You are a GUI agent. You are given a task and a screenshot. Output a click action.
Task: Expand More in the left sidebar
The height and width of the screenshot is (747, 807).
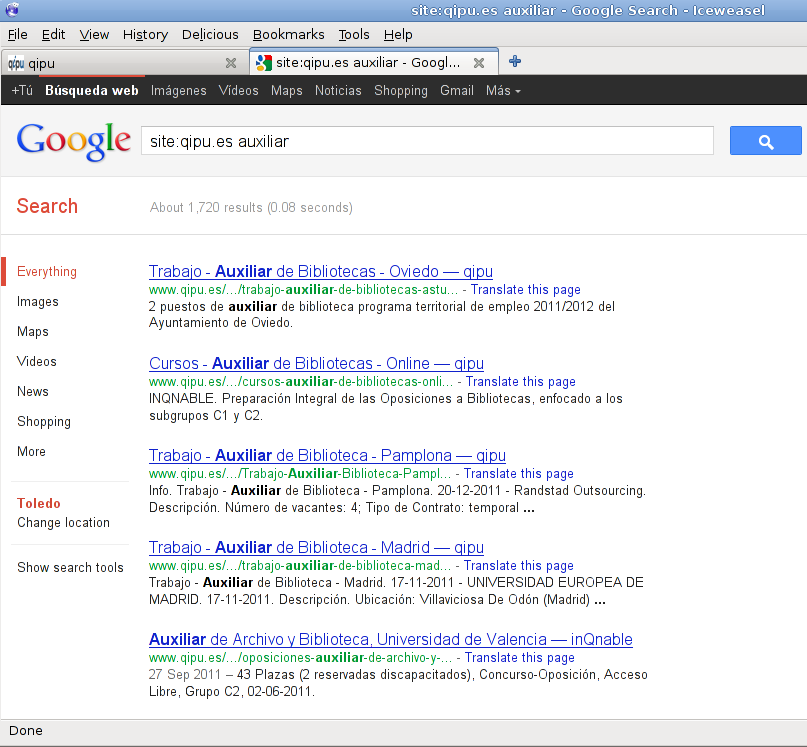pyautogui.click(x=31, y=451)
